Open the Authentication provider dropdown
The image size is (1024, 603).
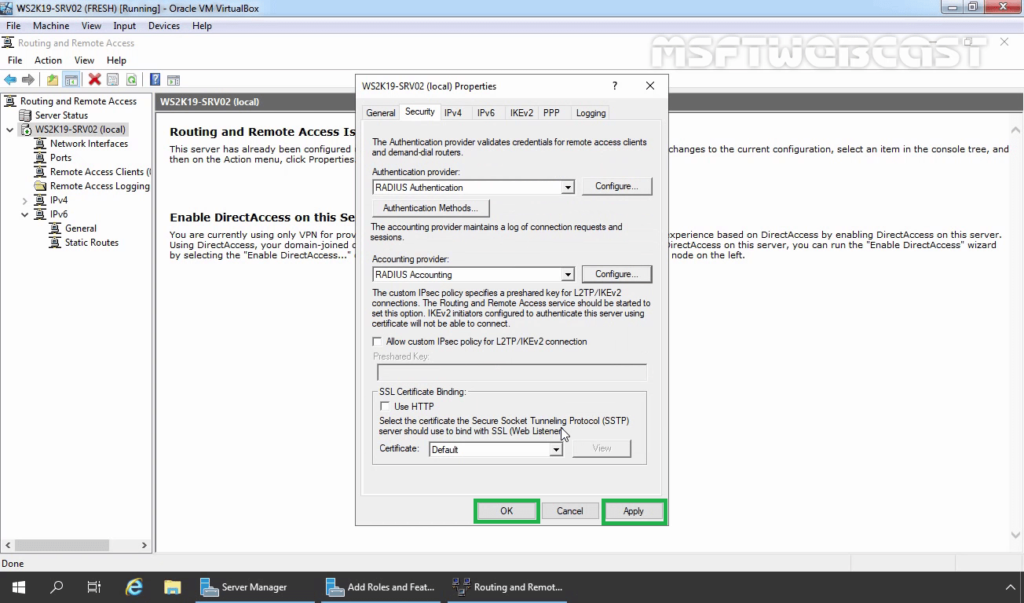tap(568, 187)
